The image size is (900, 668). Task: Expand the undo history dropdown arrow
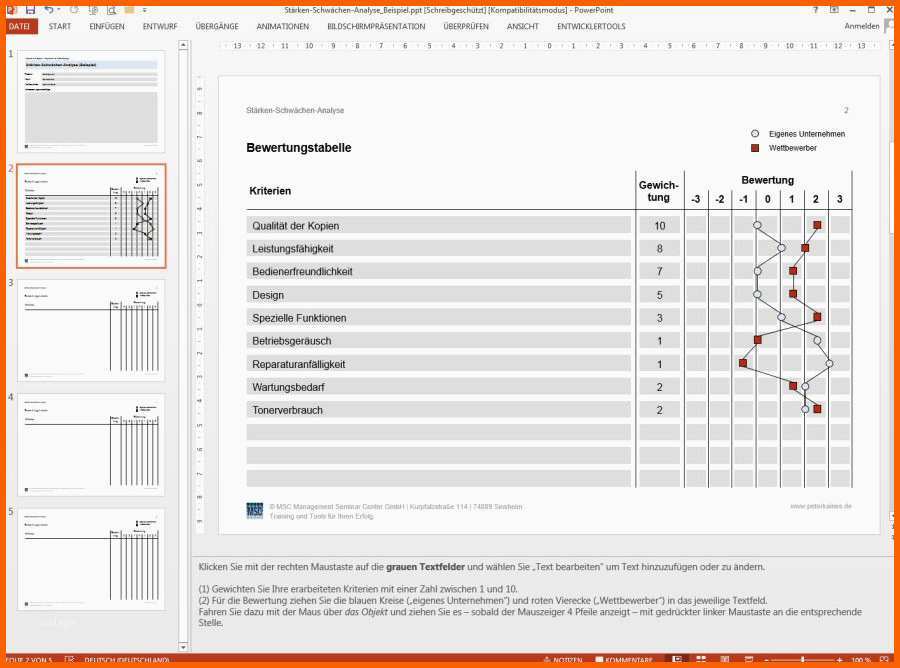[61, 9]
